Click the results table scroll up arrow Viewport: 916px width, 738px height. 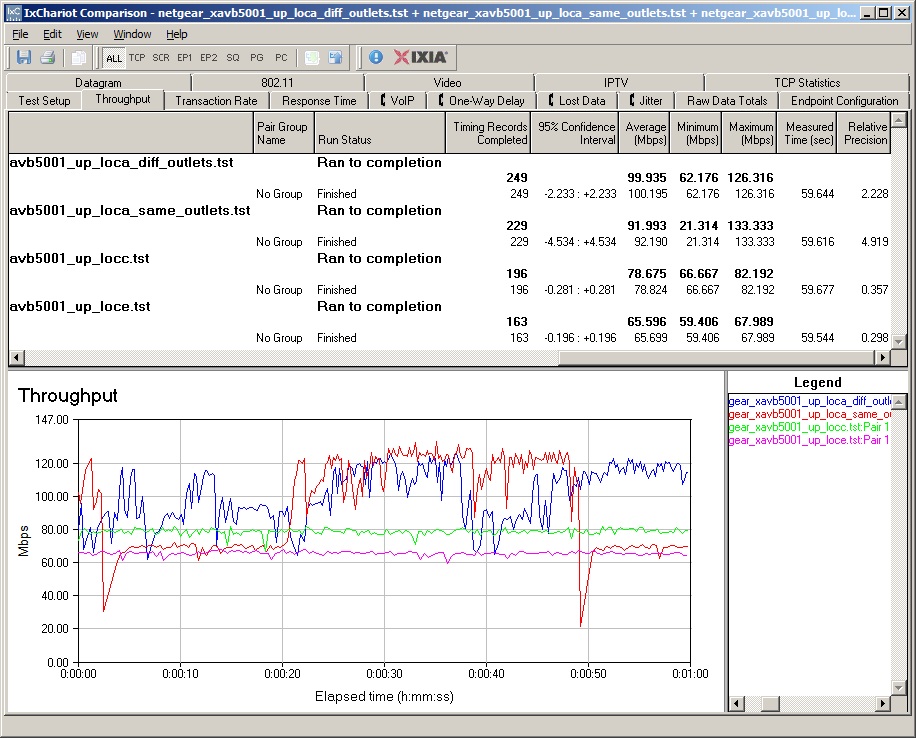pos(899,120)
